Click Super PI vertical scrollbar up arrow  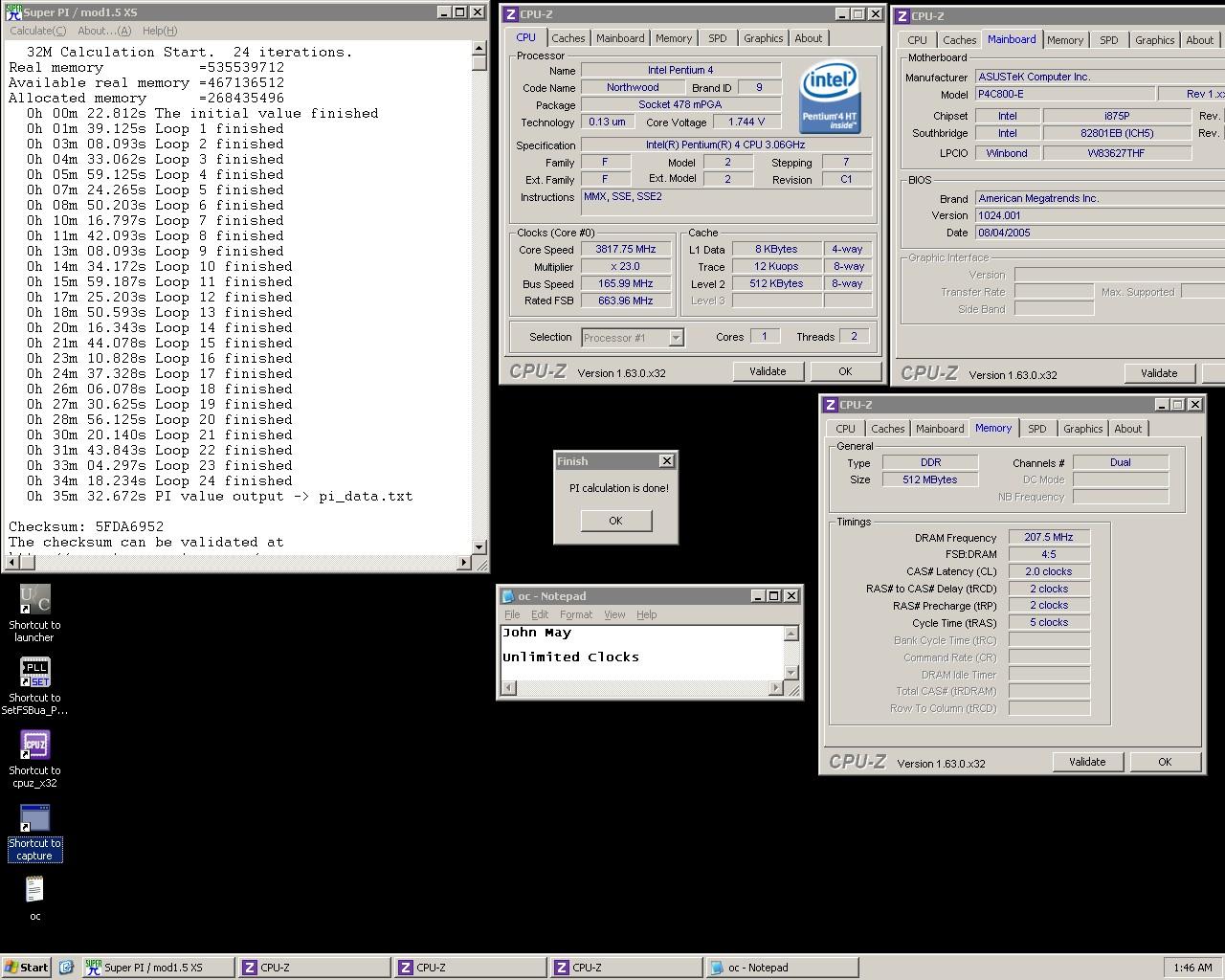[x=479, y=50]
